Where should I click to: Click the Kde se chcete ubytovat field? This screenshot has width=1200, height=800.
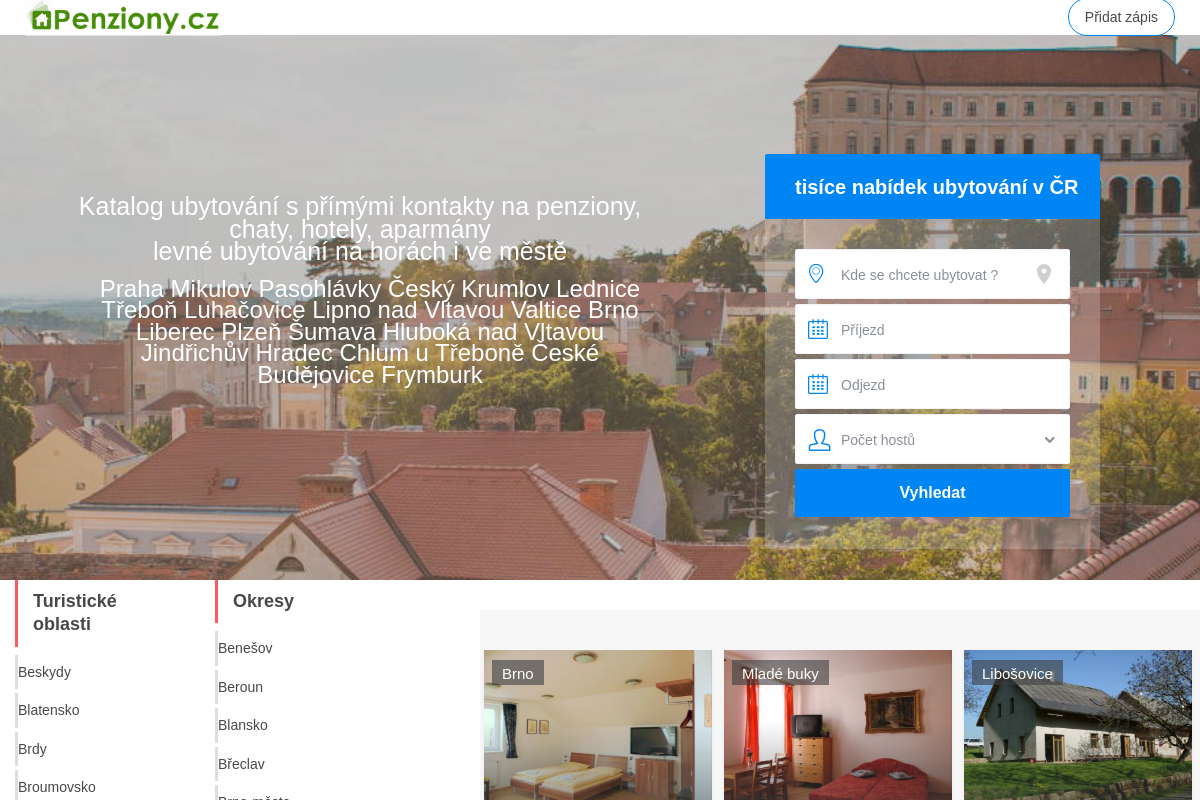[x=932, y=274]
